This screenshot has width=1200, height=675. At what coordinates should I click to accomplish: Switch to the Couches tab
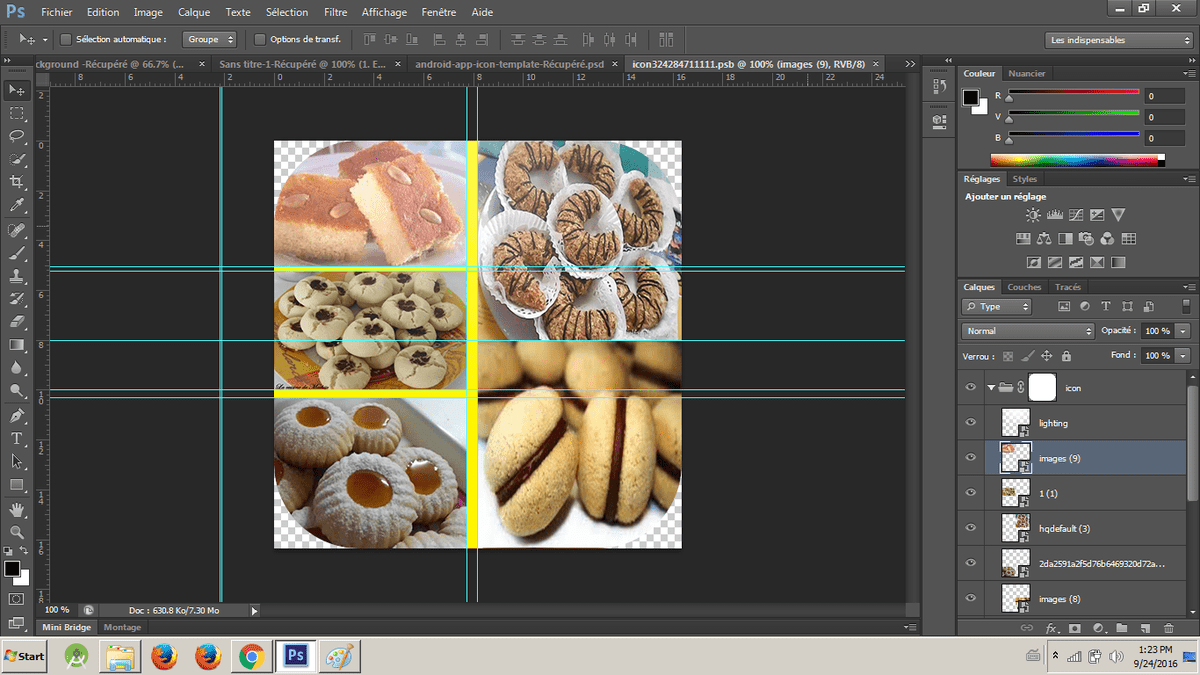coord(1024,287)
